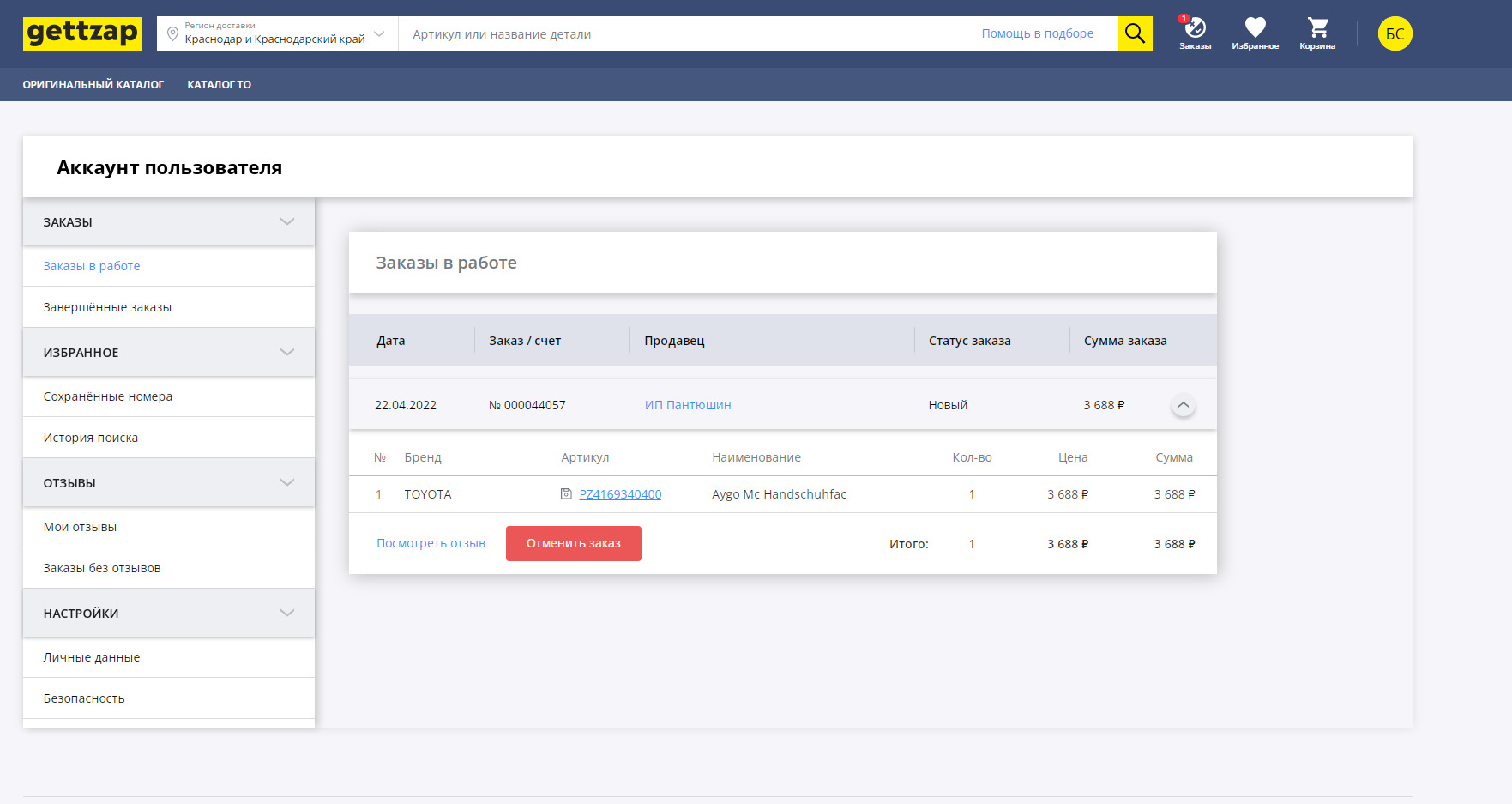1512x804 pixels.
Task: Click the Продавец column header
Action: pyautogui.click(x=674, y=341)
